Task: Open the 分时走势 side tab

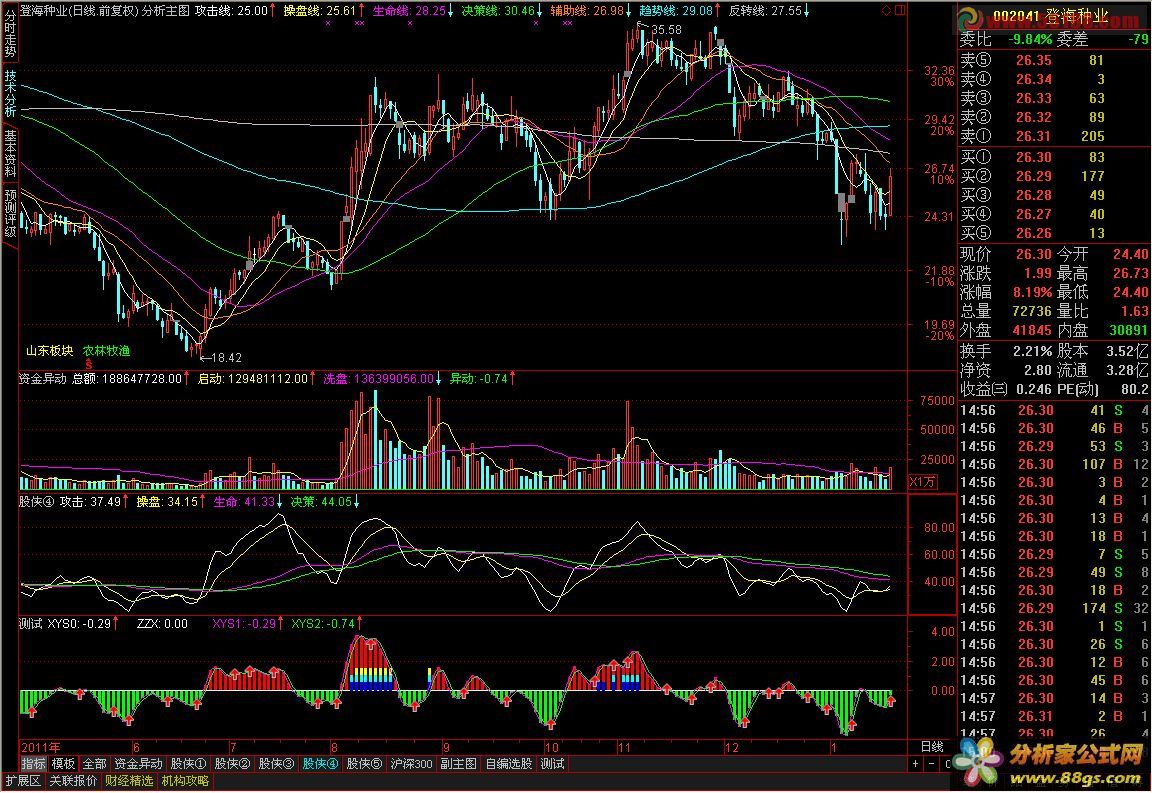Action: [x=10, y=32]
